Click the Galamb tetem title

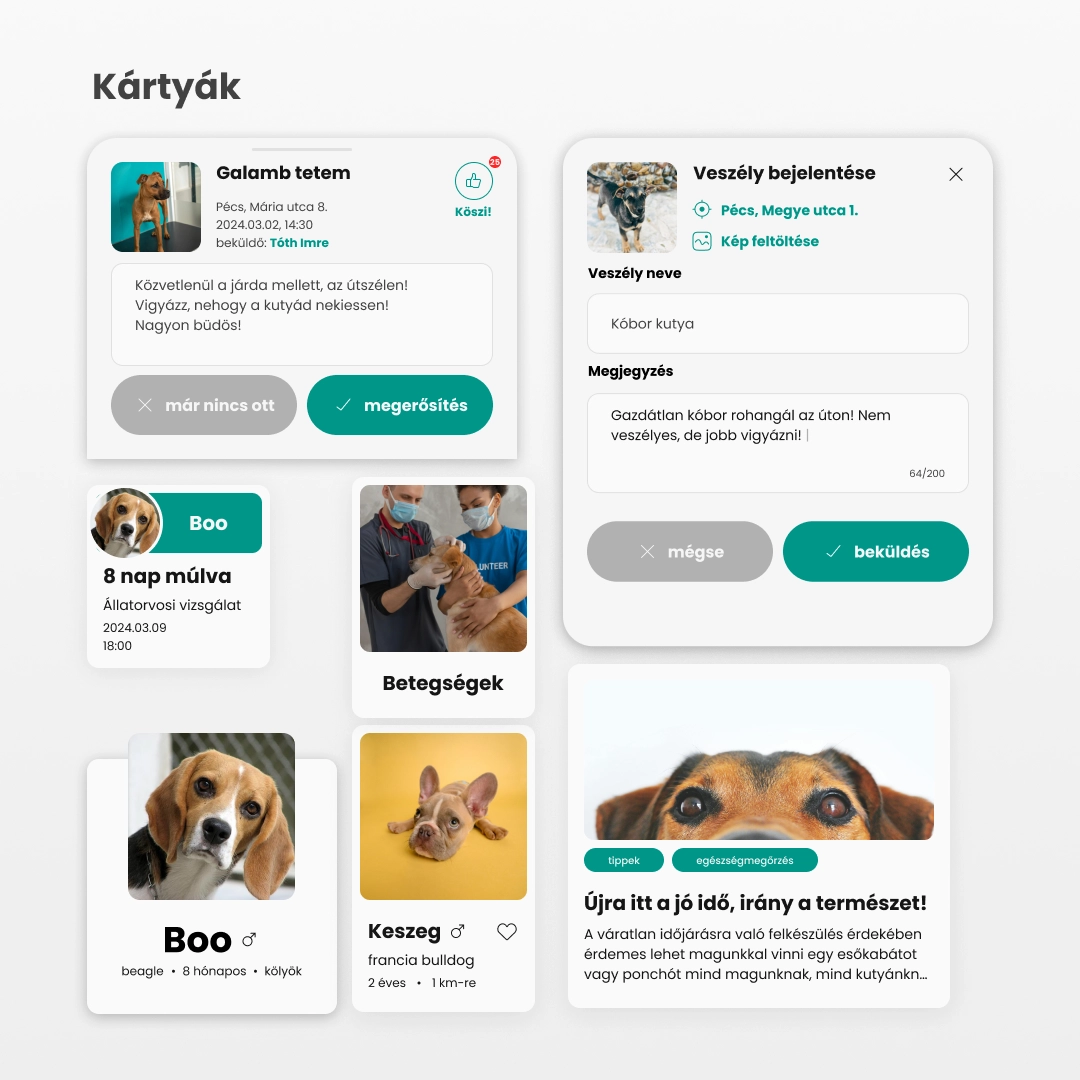[283, 172]
